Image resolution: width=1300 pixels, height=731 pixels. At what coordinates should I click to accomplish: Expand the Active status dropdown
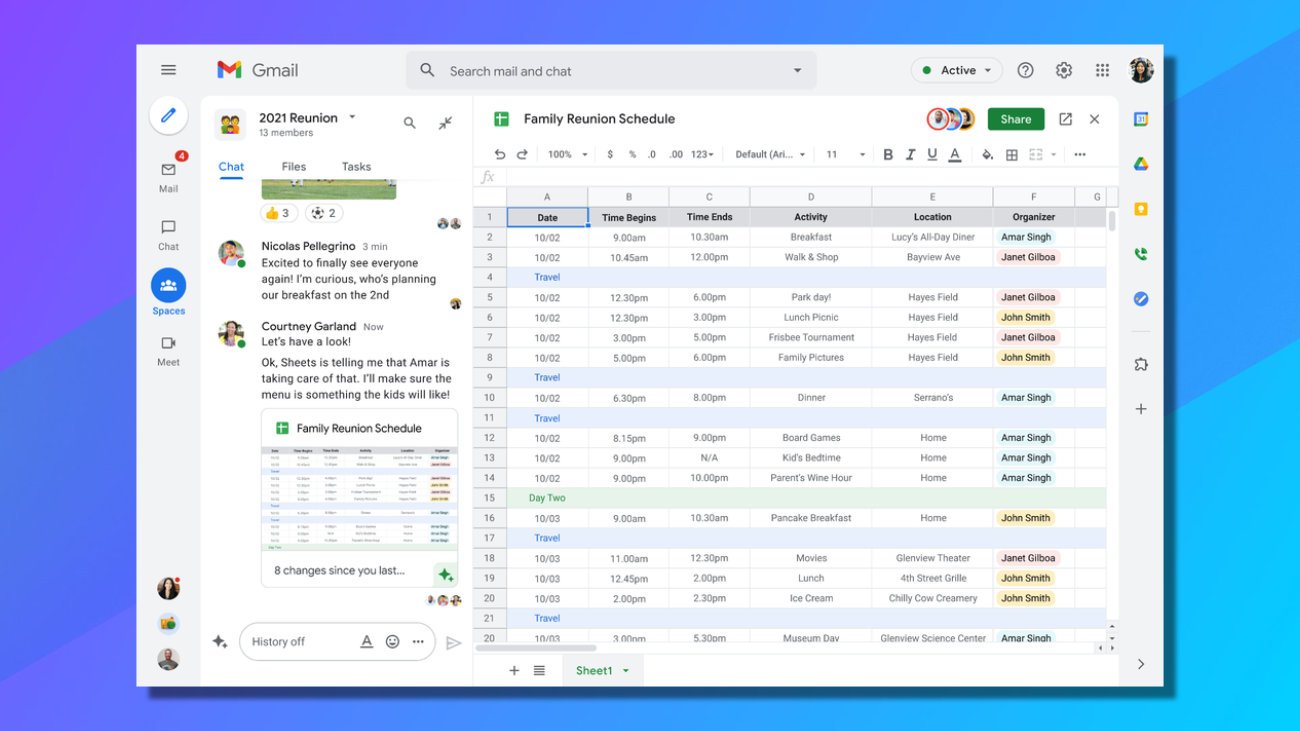[957, 70]
